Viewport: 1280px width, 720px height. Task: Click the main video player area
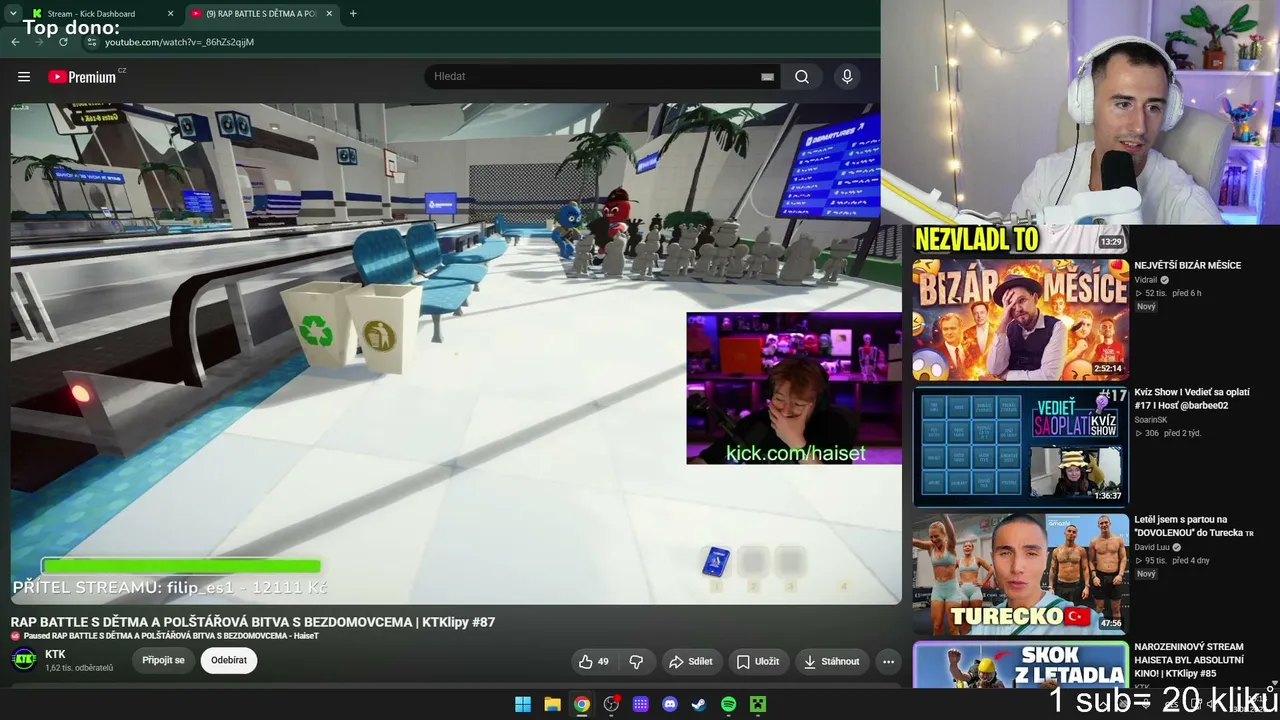[456, 354]
